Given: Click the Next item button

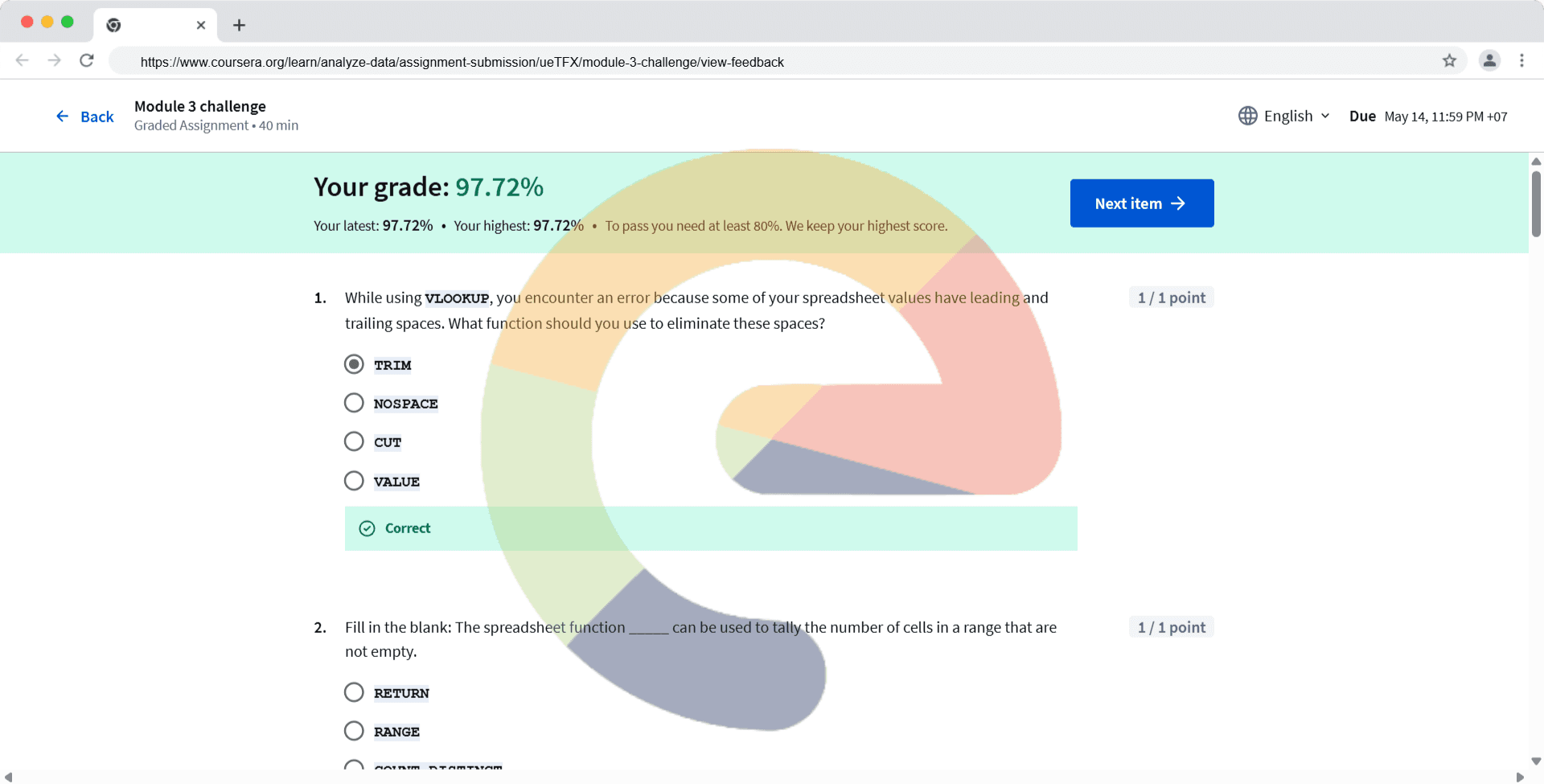Looking at the screenshot, I should pos(1141,203).
